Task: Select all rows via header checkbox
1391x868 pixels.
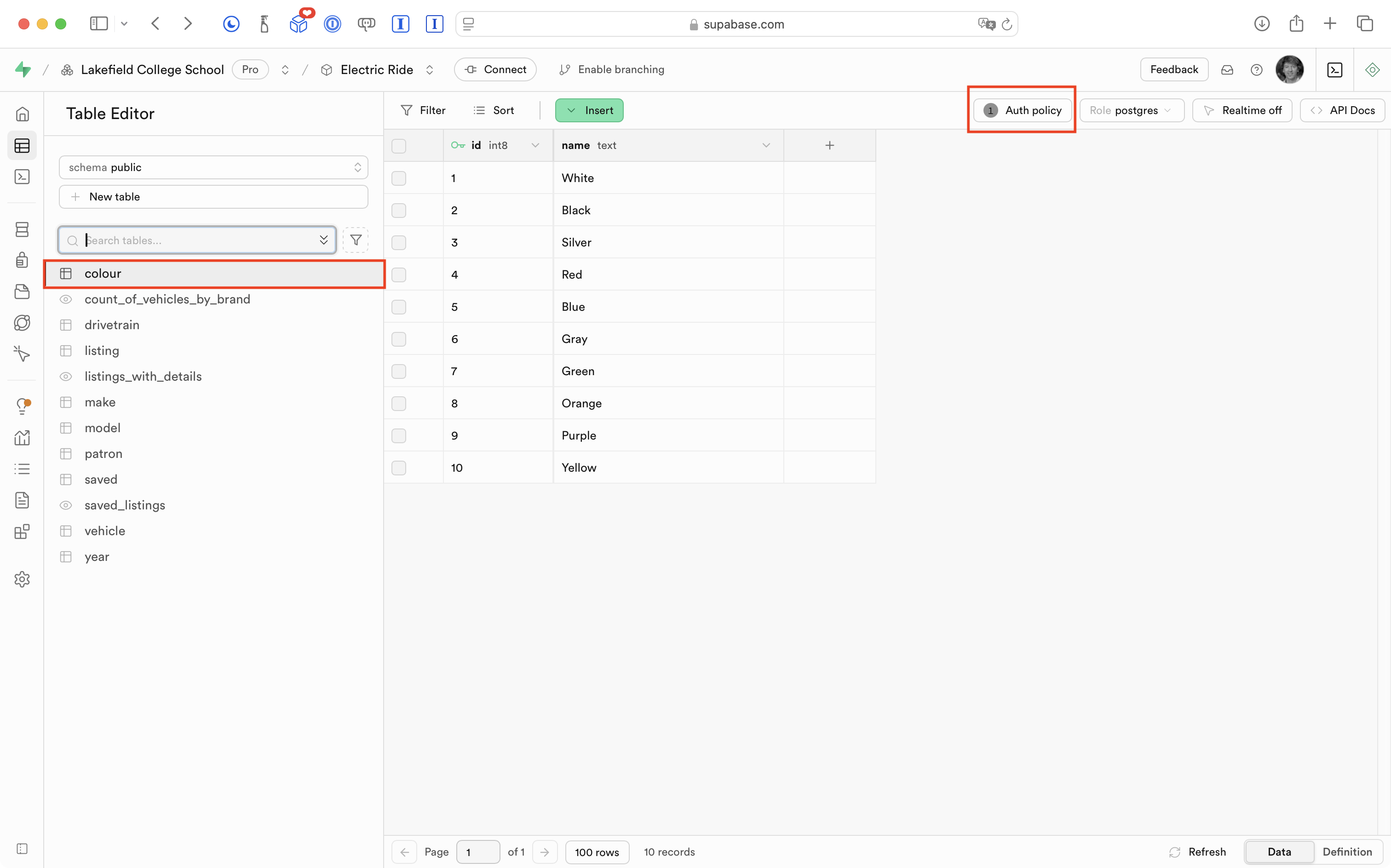Action: click(398, 146)
